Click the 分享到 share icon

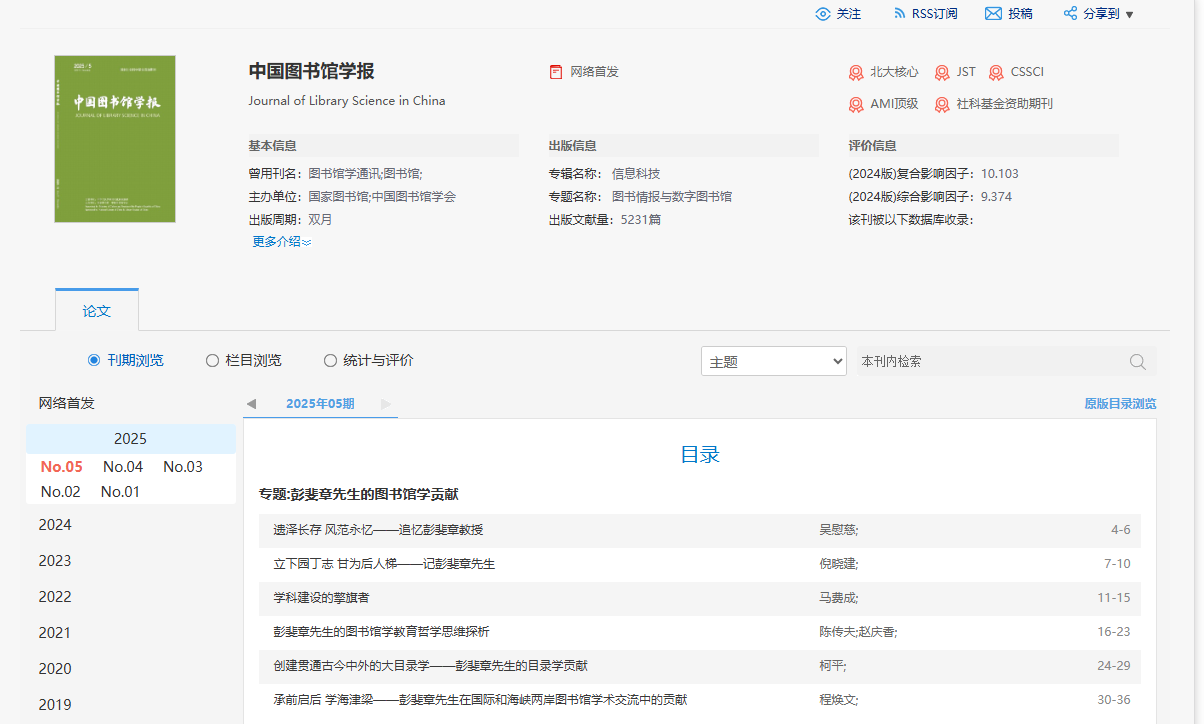pos(1073,13)
